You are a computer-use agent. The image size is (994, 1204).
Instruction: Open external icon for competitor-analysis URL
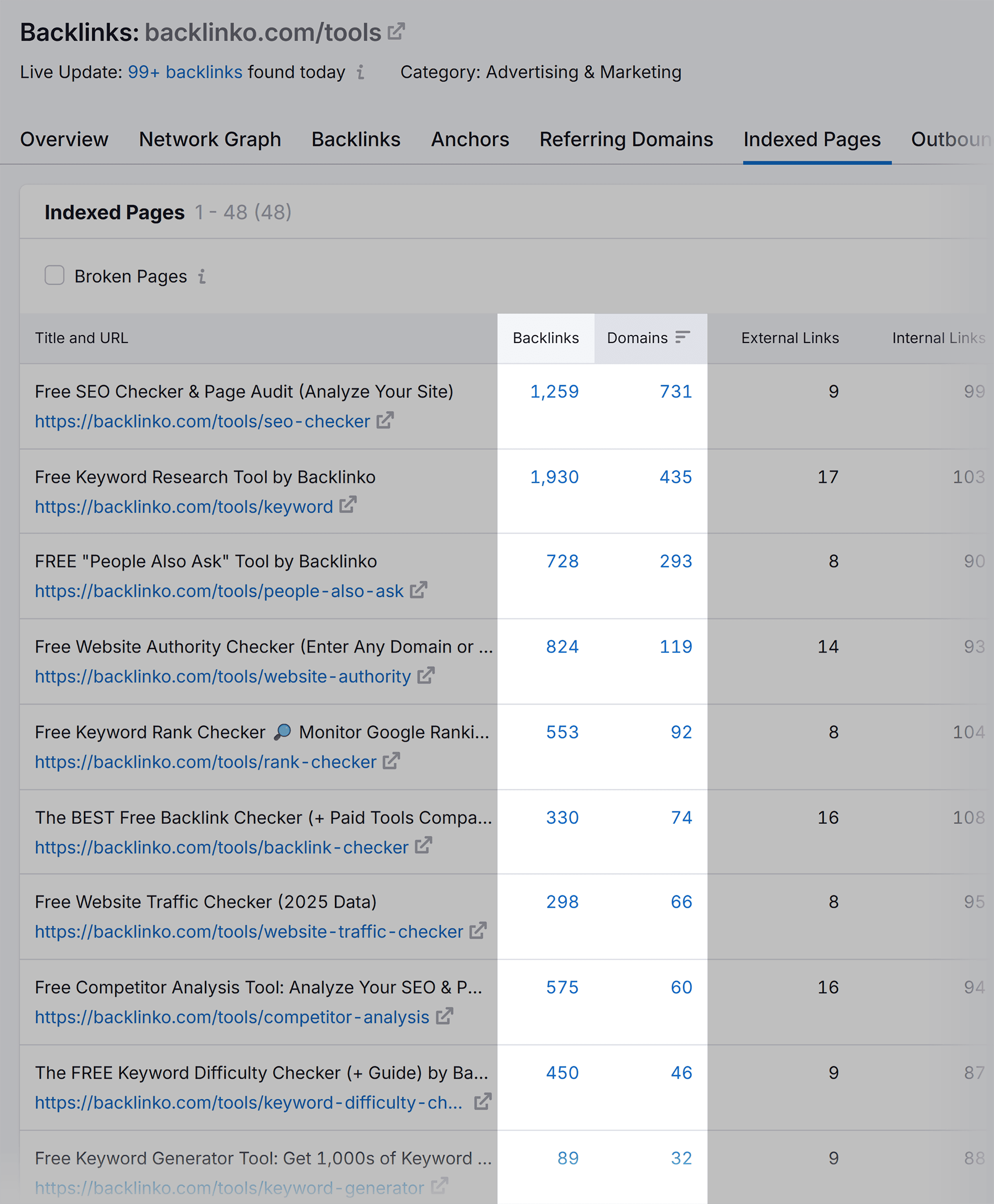click(445, 1016)
